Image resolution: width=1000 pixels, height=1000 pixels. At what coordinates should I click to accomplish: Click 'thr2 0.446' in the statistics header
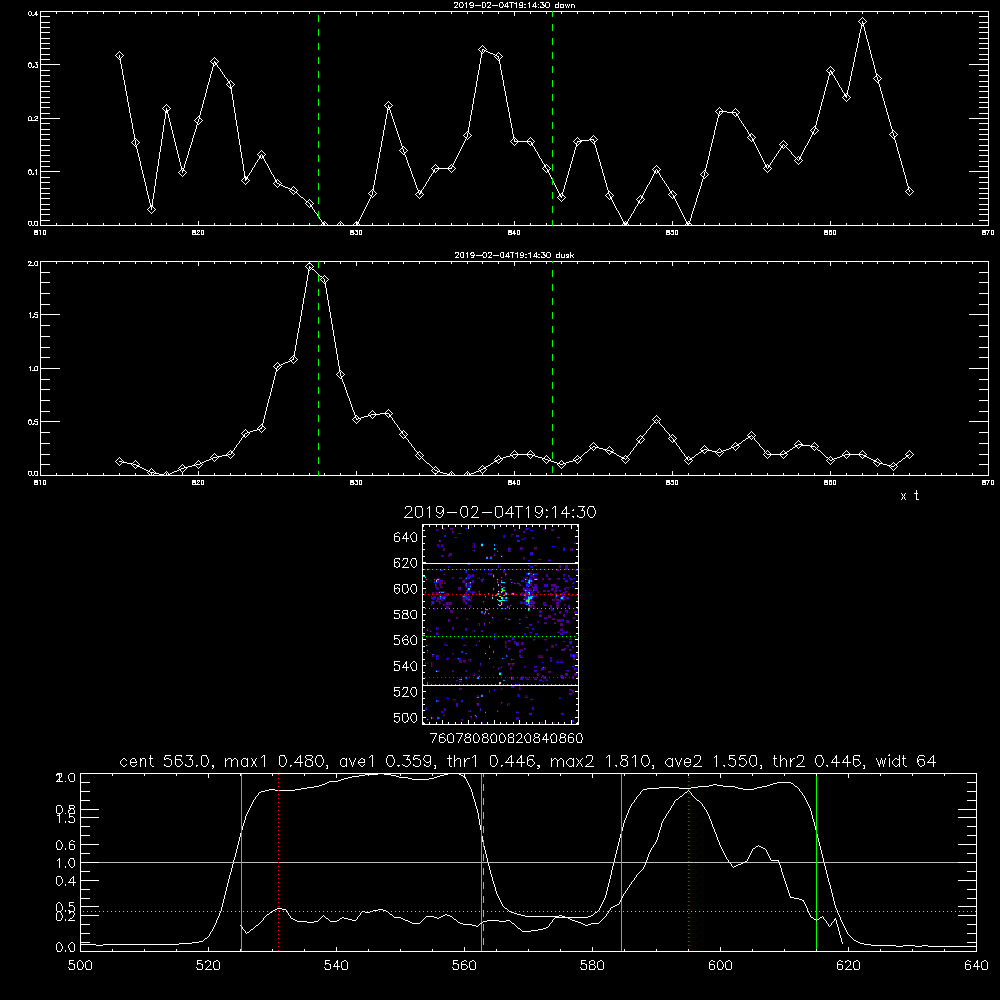(817, 761)
